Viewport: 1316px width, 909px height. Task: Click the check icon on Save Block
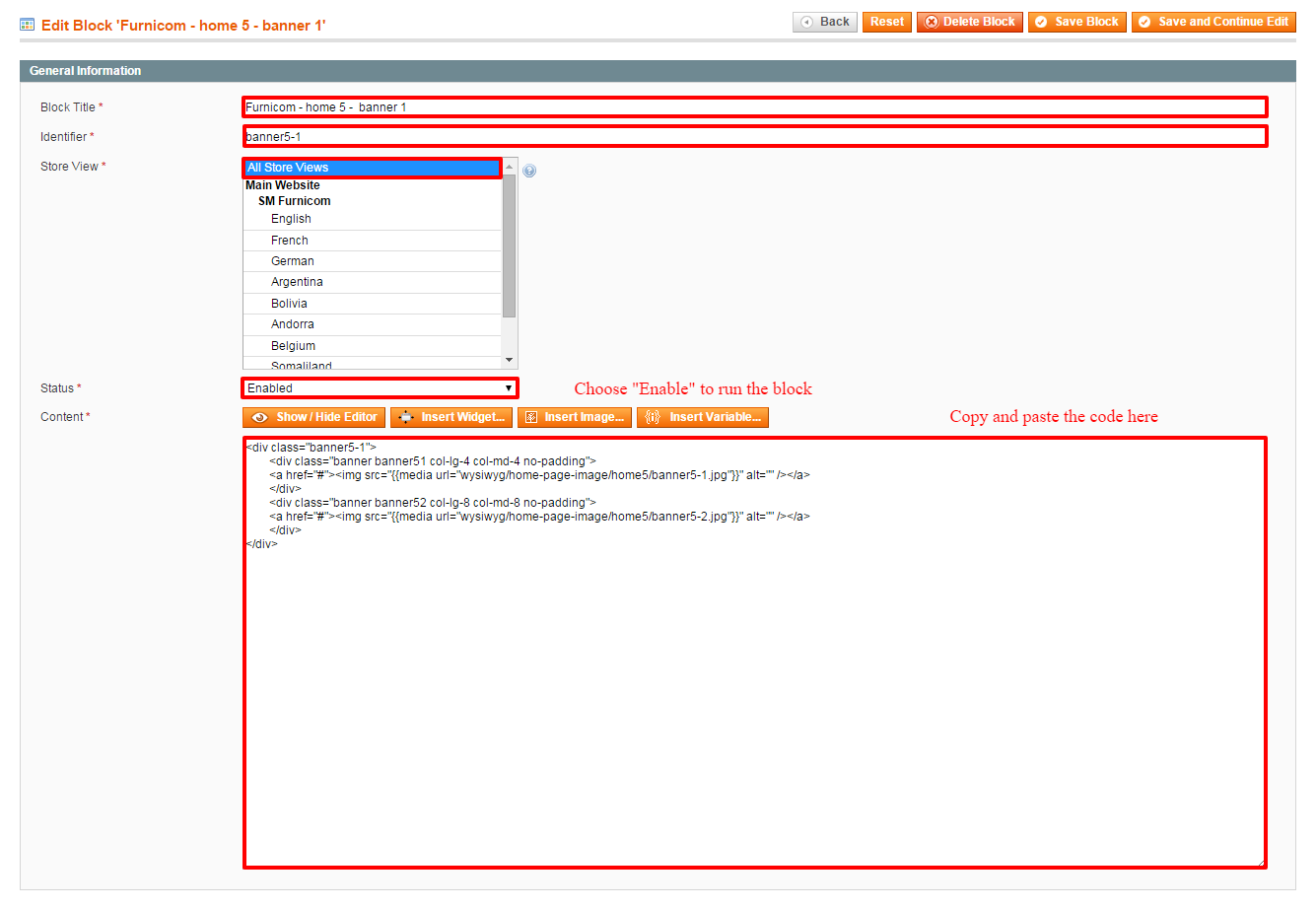(x=1041, y=22)
